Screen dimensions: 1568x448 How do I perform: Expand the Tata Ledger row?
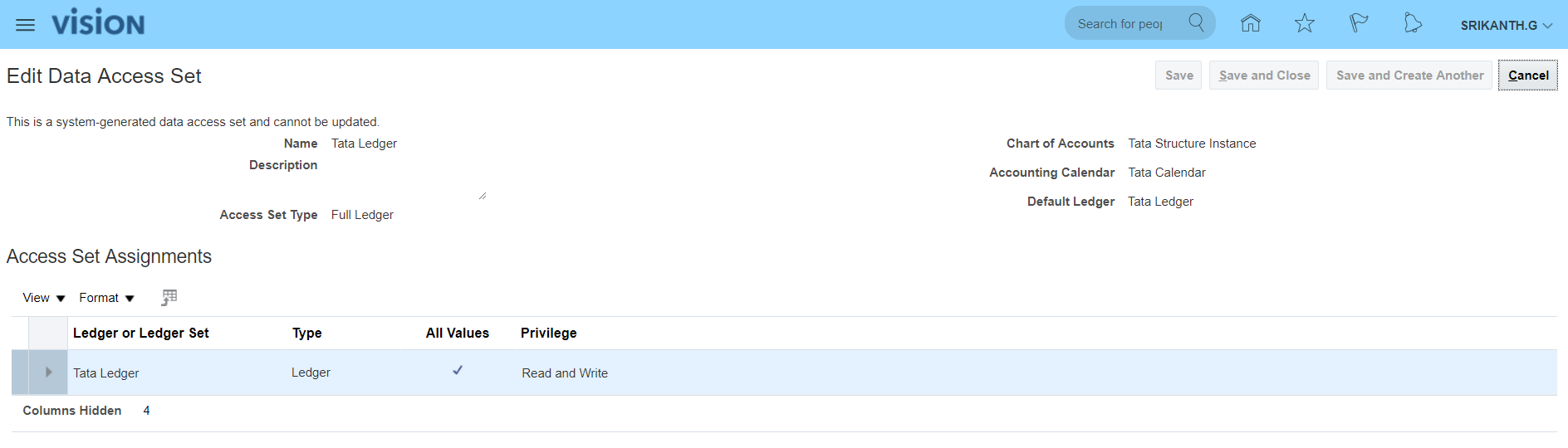(x=48, y=373)
